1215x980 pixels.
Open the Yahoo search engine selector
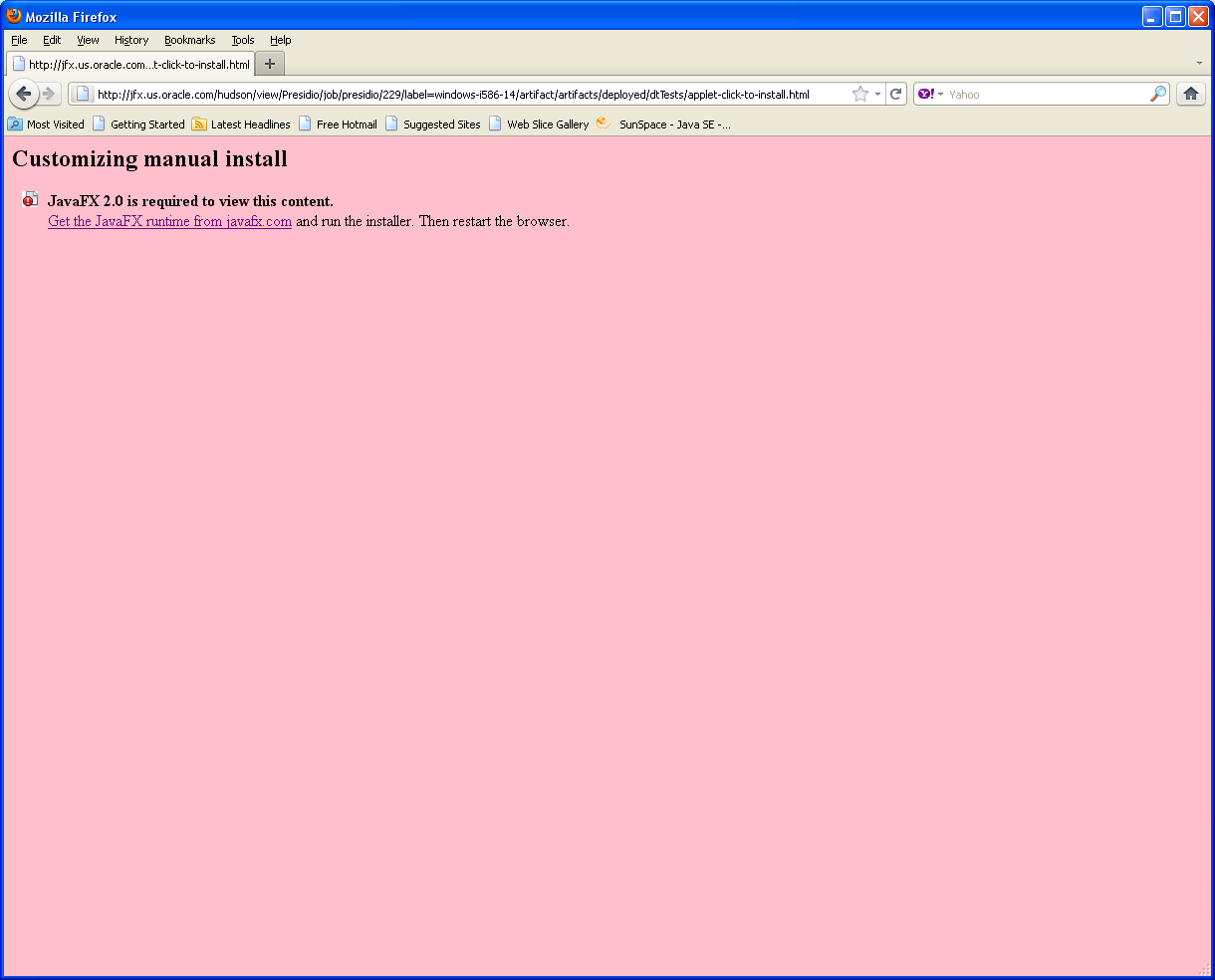click(x=931, y=94)
